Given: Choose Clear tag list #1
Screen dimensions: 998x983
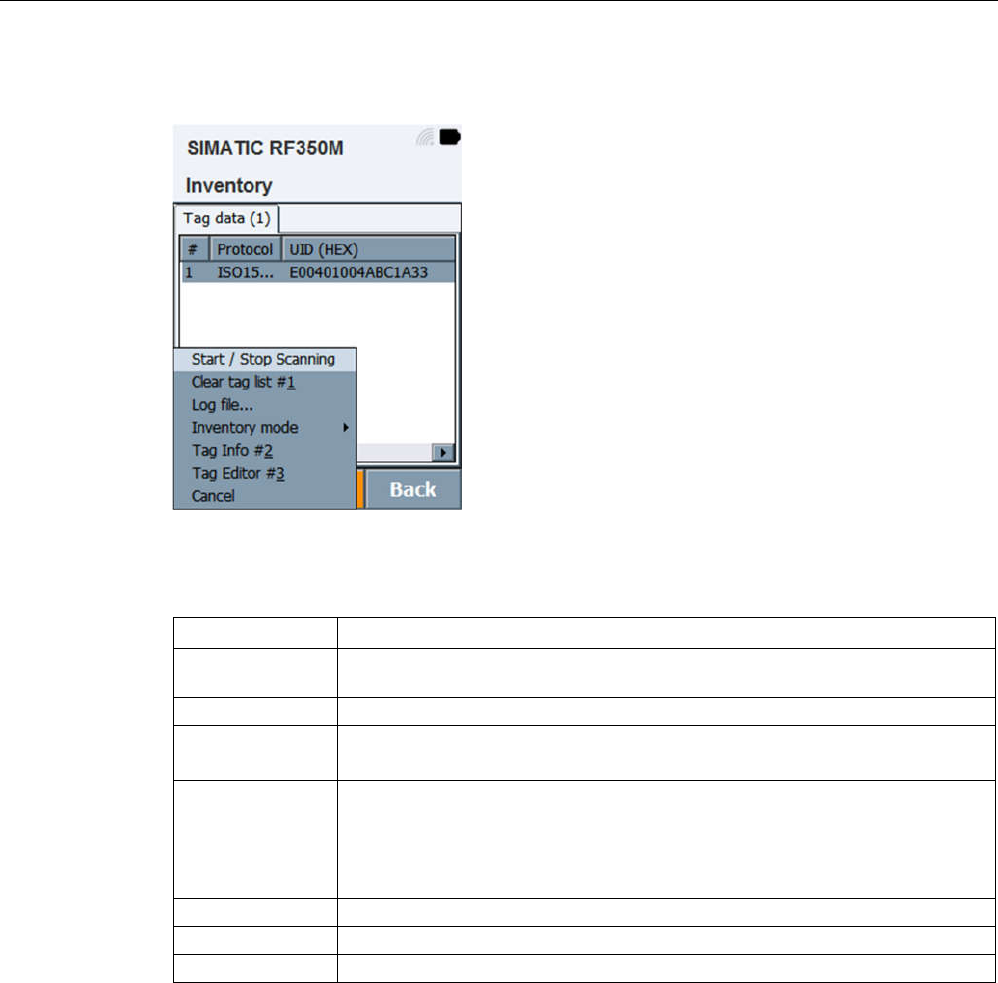Looking at the screenshot, I should [x=264, y=383].
